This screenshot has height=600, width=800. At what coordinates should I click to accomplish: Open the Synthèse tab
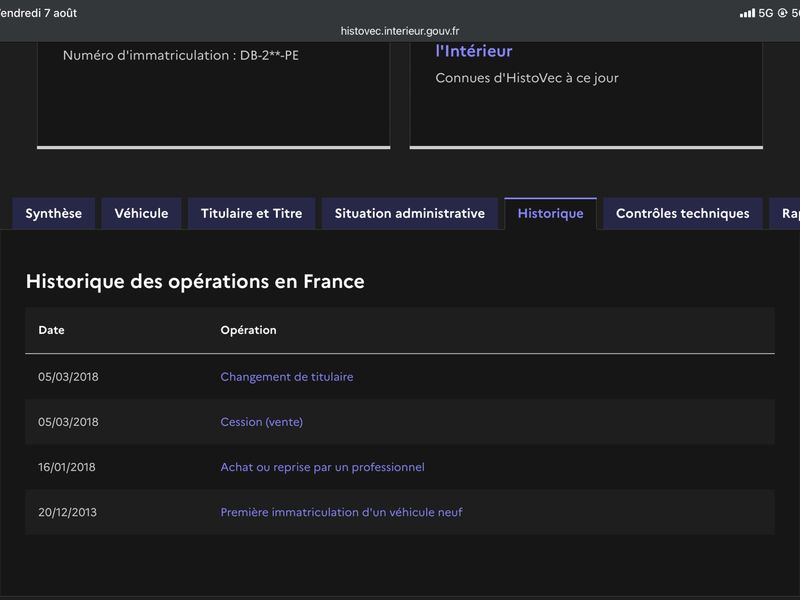pos(54,213)
